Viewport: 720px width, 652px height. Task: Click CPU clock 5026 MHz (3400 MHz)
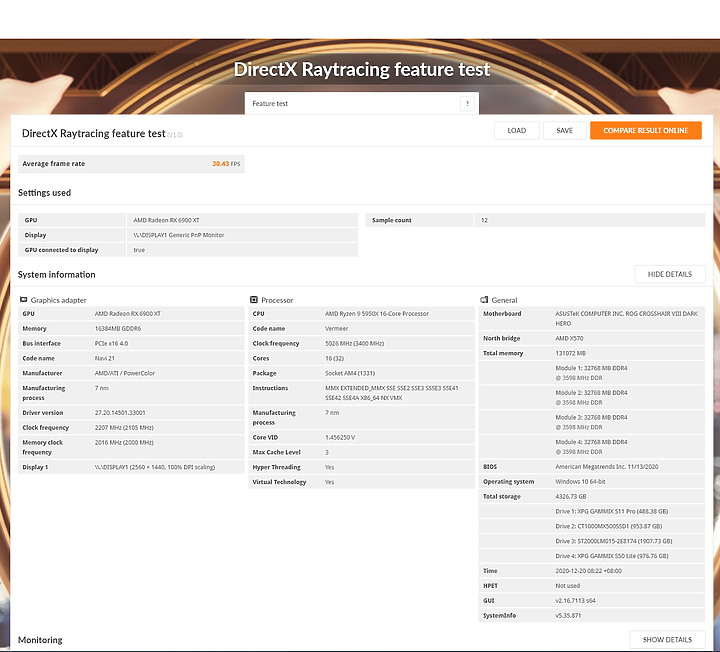pos(354,343)
